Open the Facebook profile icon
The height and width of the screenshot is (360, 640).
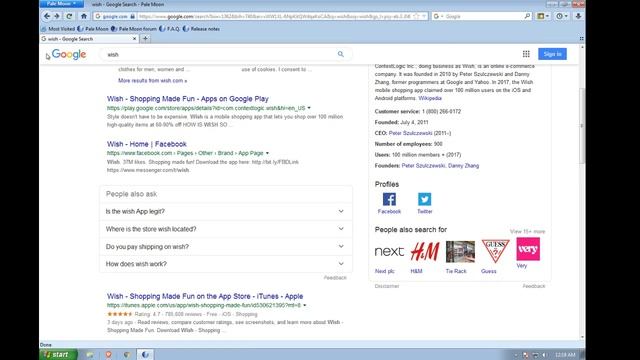[389, 199]
